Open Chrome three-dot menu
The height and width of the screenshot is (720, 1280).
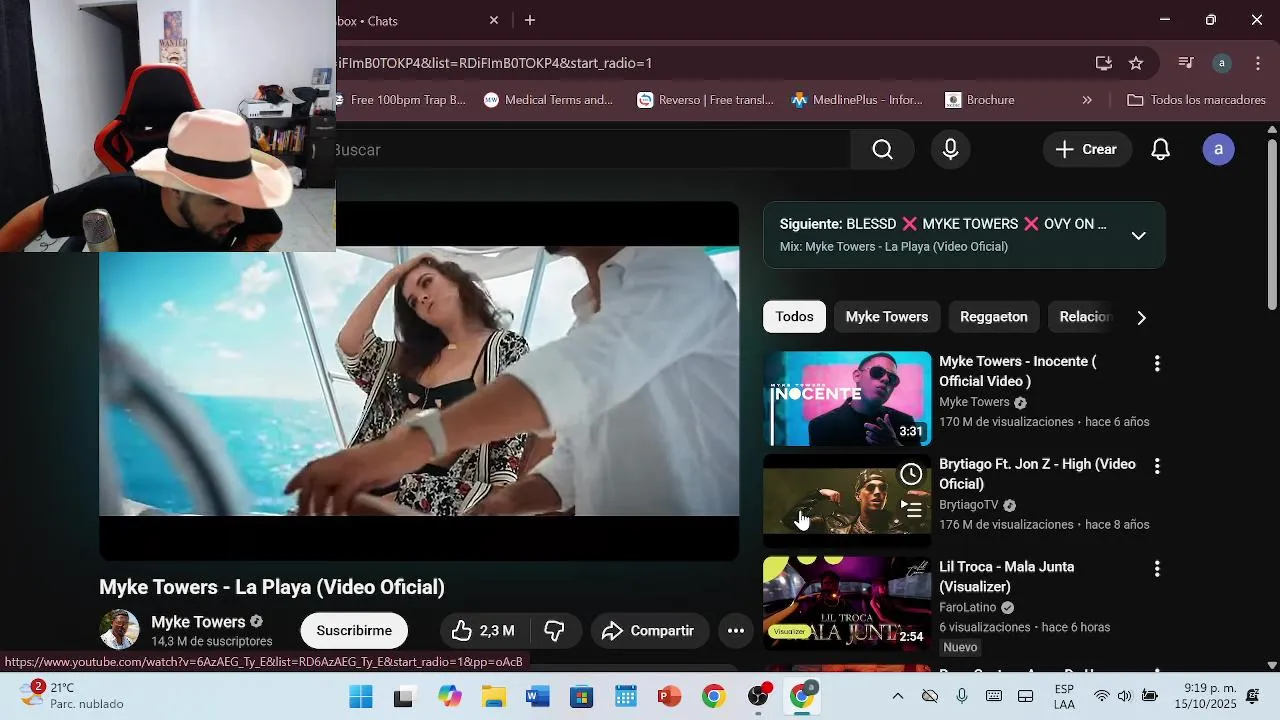(x=1258, y=63)
